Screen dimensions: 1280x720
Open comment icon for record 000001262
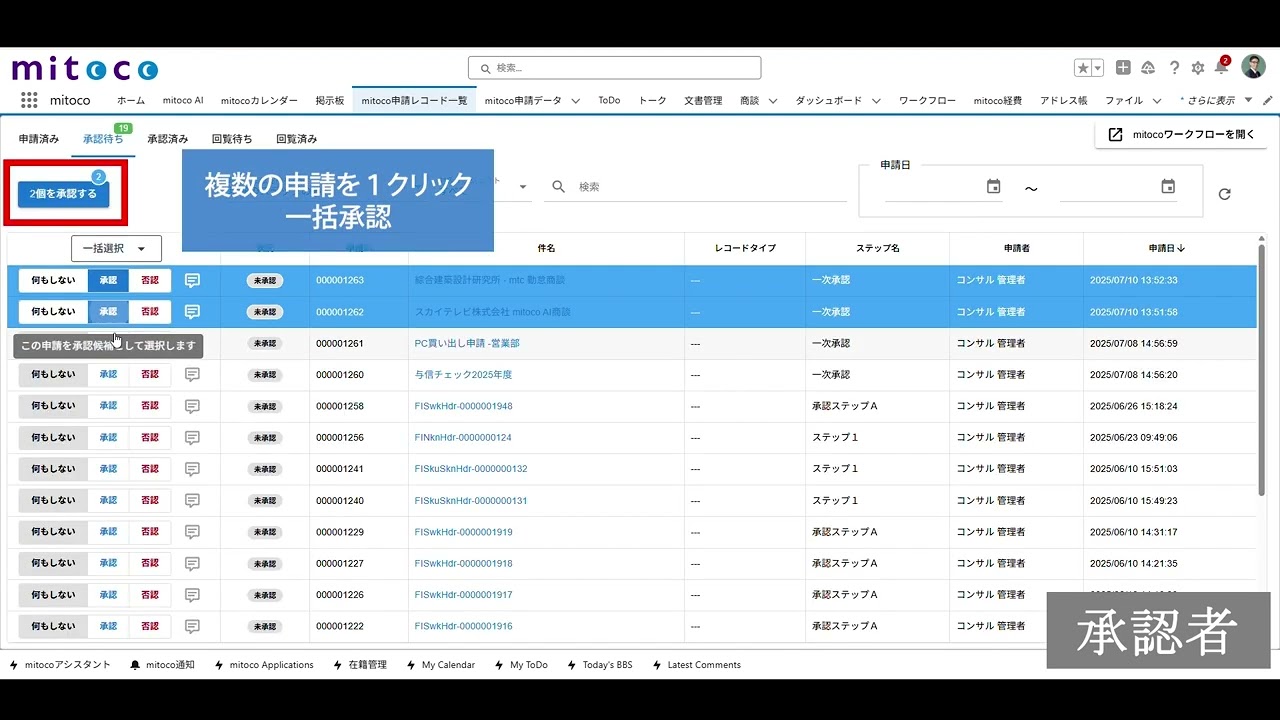click(193, 312)
